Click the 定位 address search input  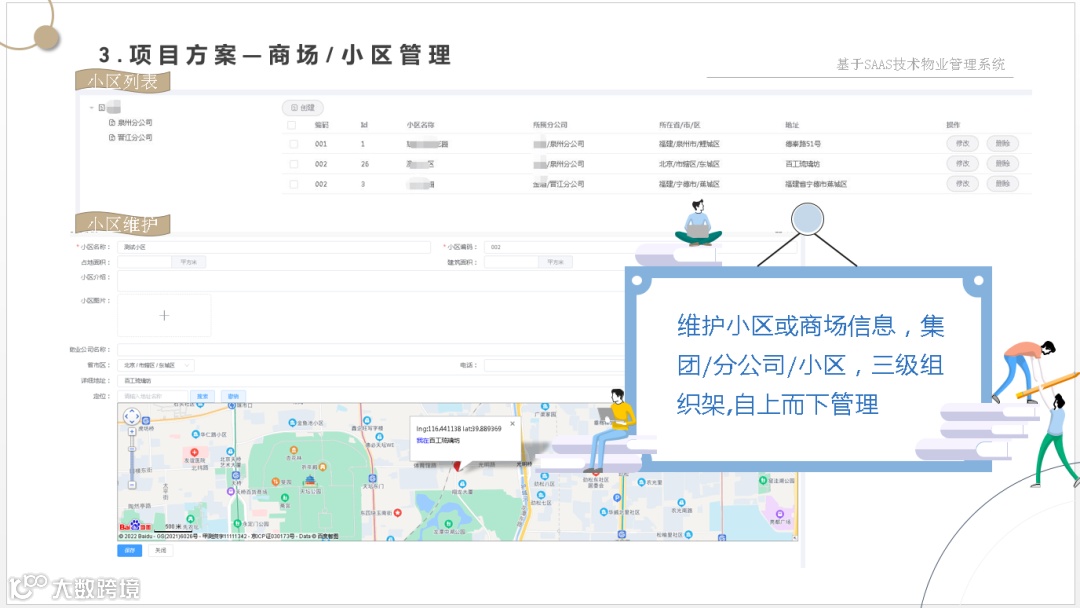152,397
